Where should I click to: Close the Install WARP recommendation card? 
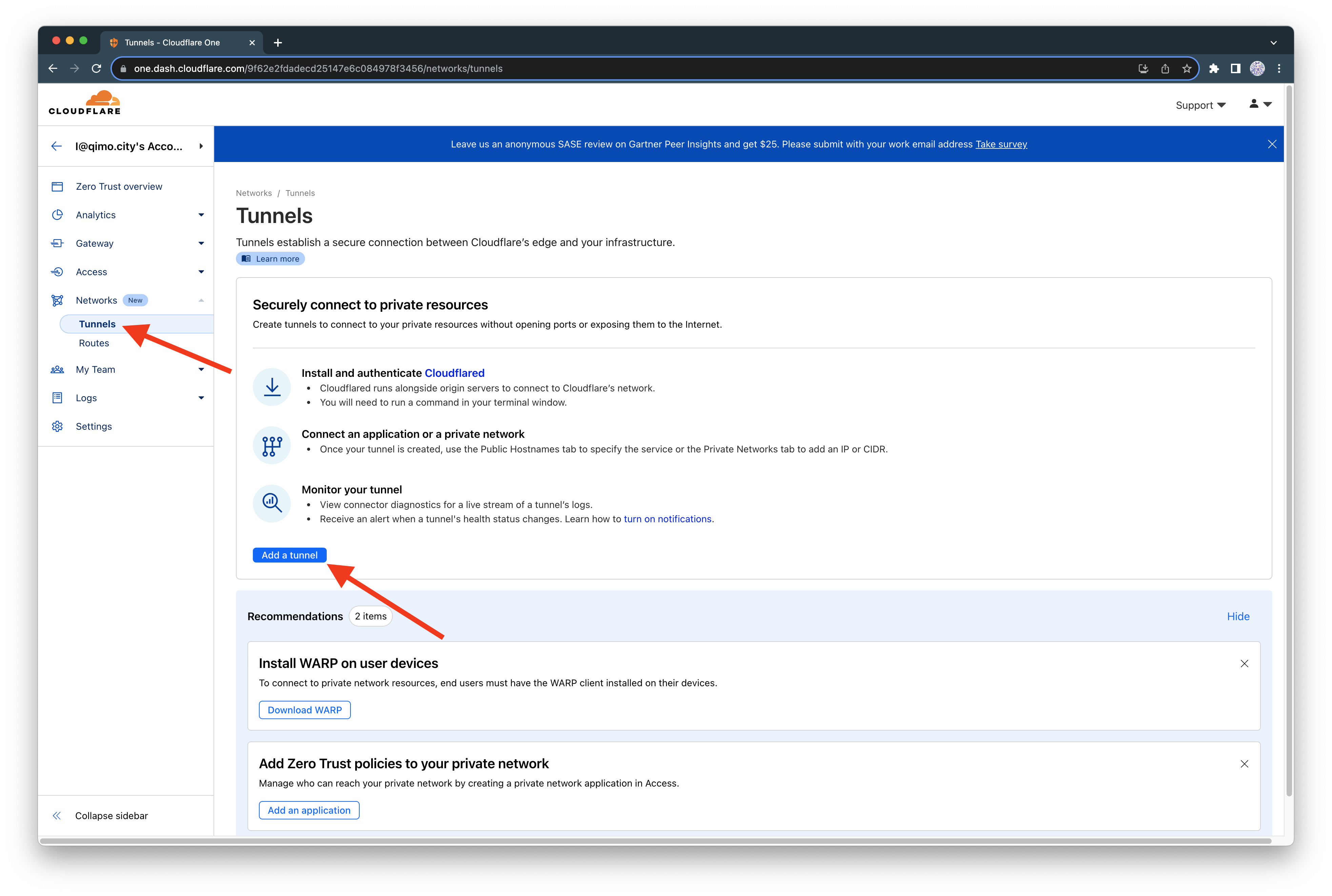[1244, 664]
